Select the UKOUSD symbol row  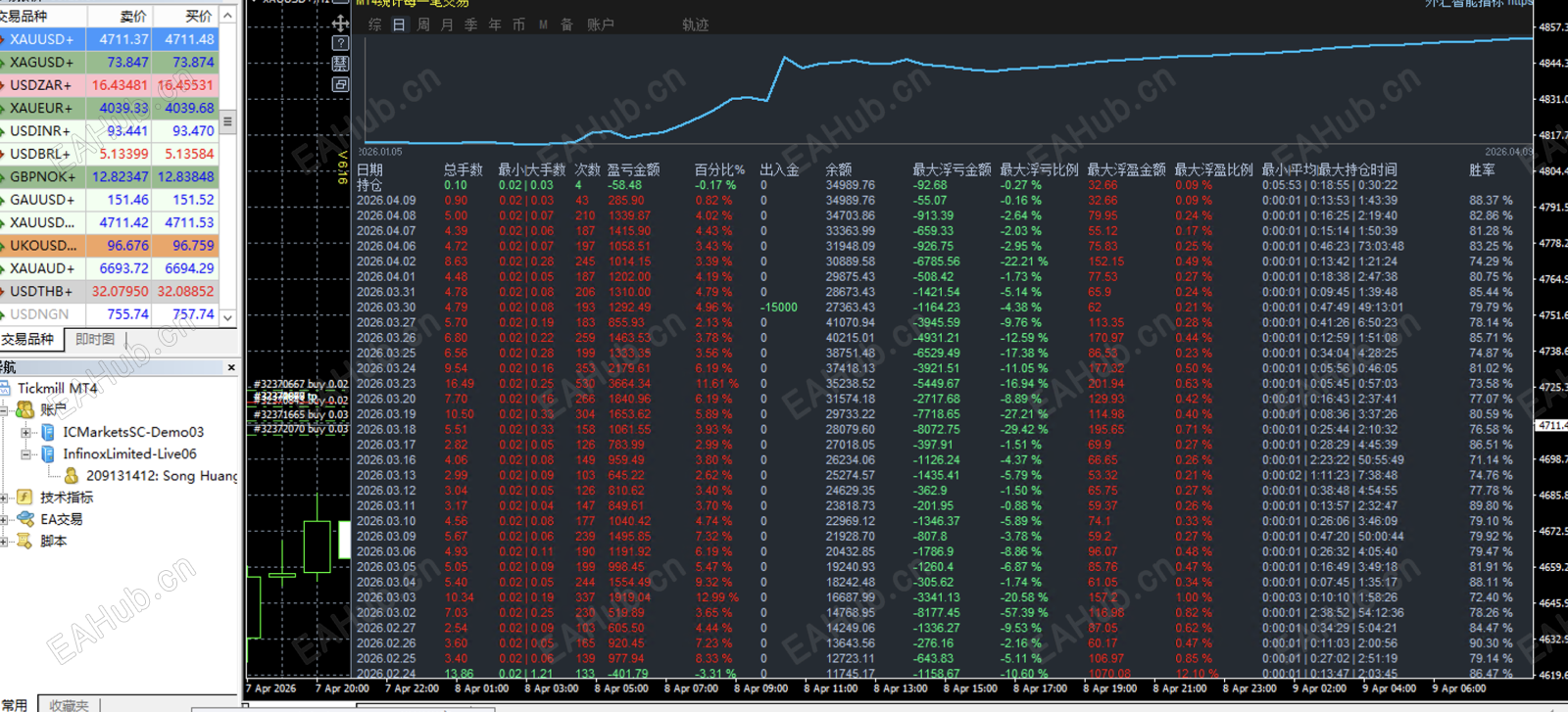click(109, 245)
